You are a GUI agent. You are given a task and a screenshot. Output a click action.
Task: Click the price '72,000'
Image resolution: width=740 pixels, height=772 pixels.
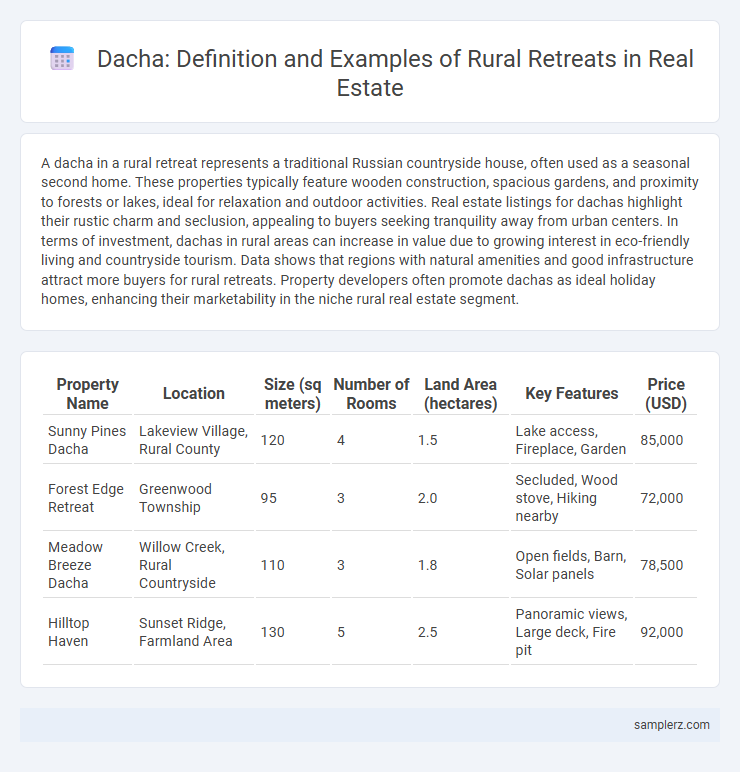click(x=661, y=498)
